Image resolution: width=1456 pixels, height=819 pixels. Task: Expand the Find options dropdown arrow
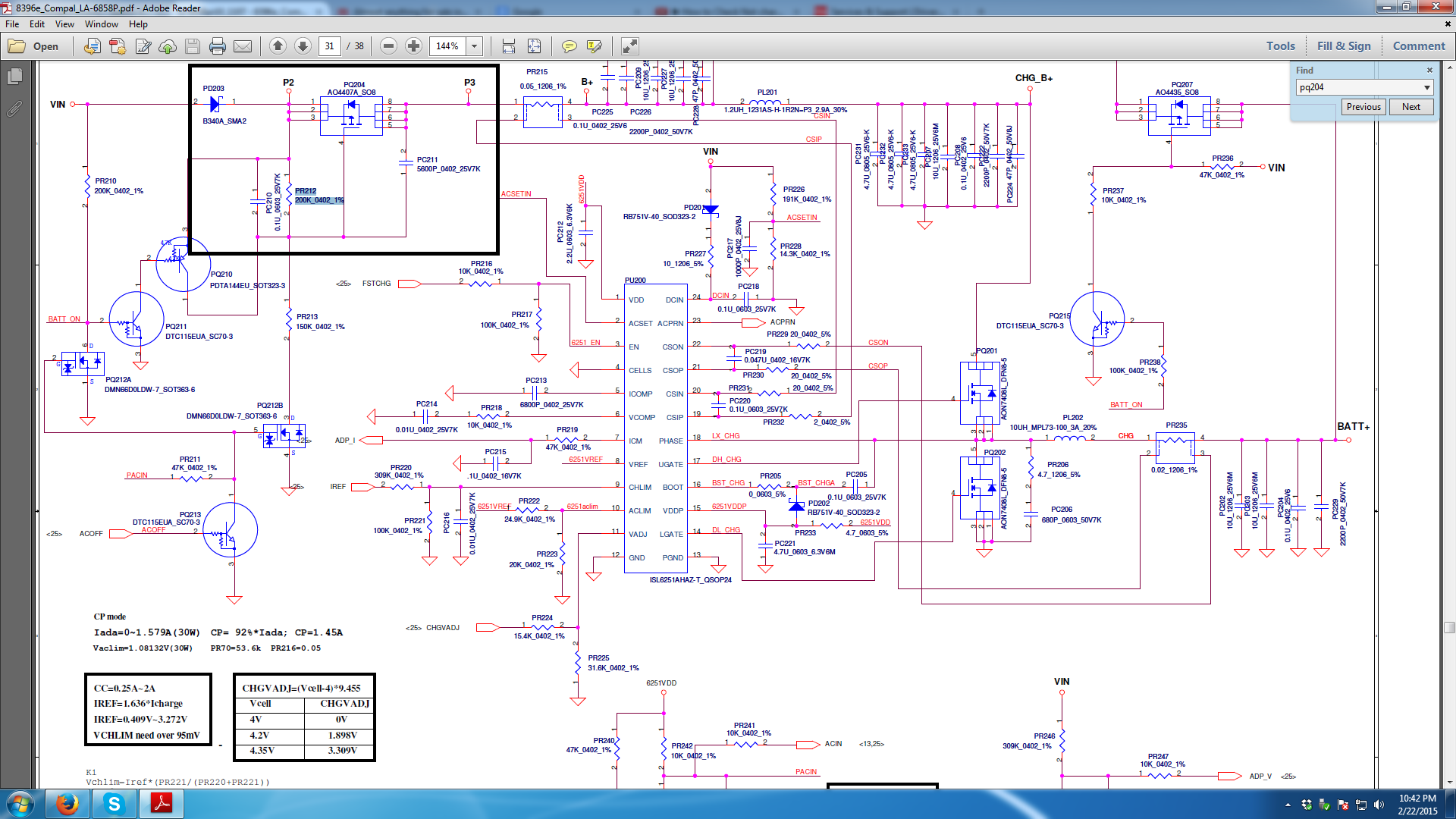pos(1427,87)
